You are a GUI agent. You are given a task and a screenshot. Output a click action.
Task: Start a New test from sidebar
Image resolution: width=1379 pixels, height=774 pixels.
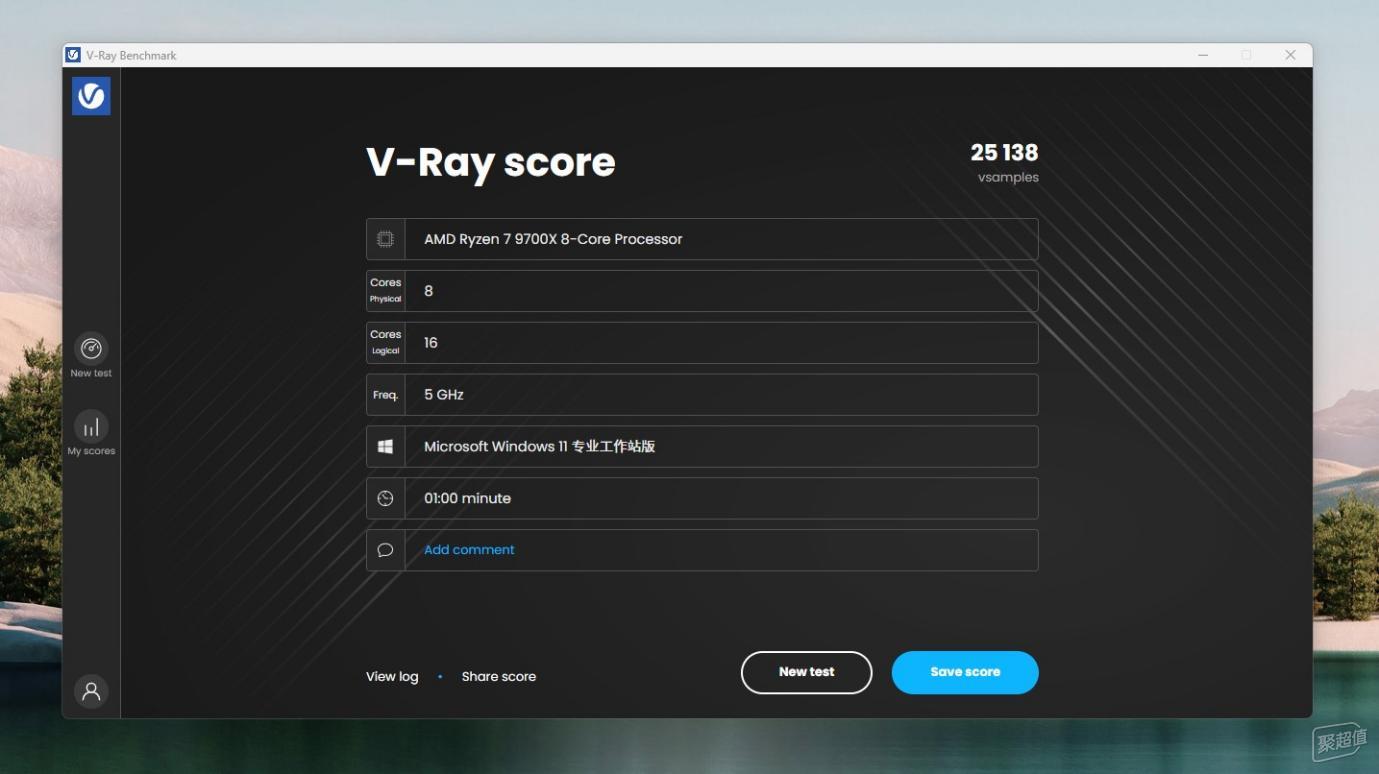(x=91, y=355)
